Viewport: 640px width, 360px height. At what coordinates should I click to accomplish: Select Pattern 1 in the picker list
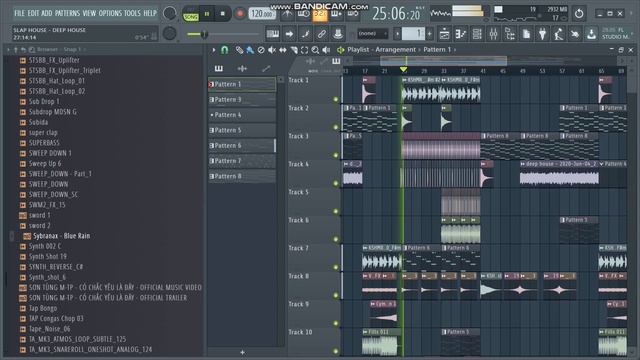click(x=242, y=84)
